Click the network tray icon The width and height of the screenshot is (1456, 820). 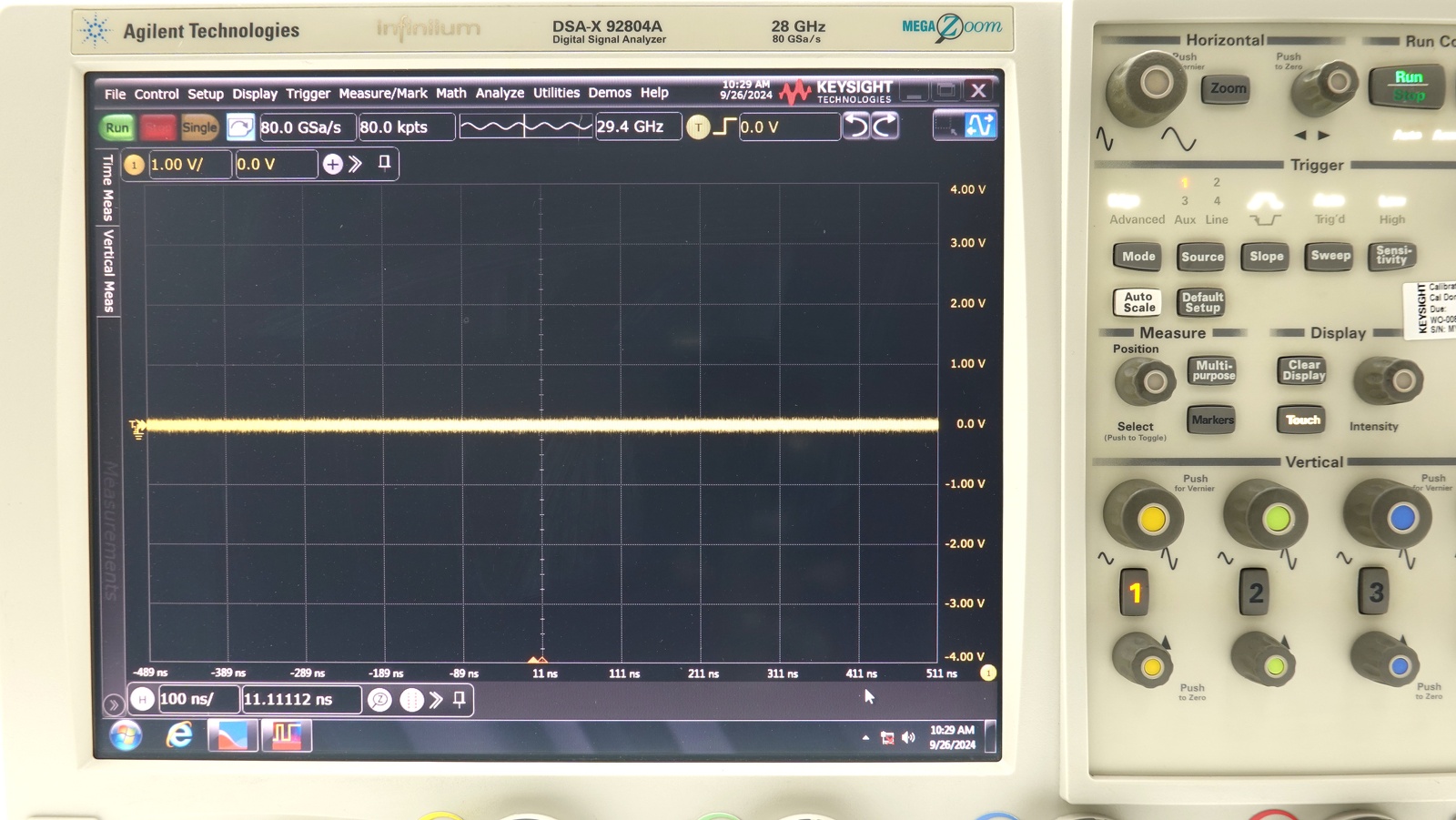coord(887,737)
